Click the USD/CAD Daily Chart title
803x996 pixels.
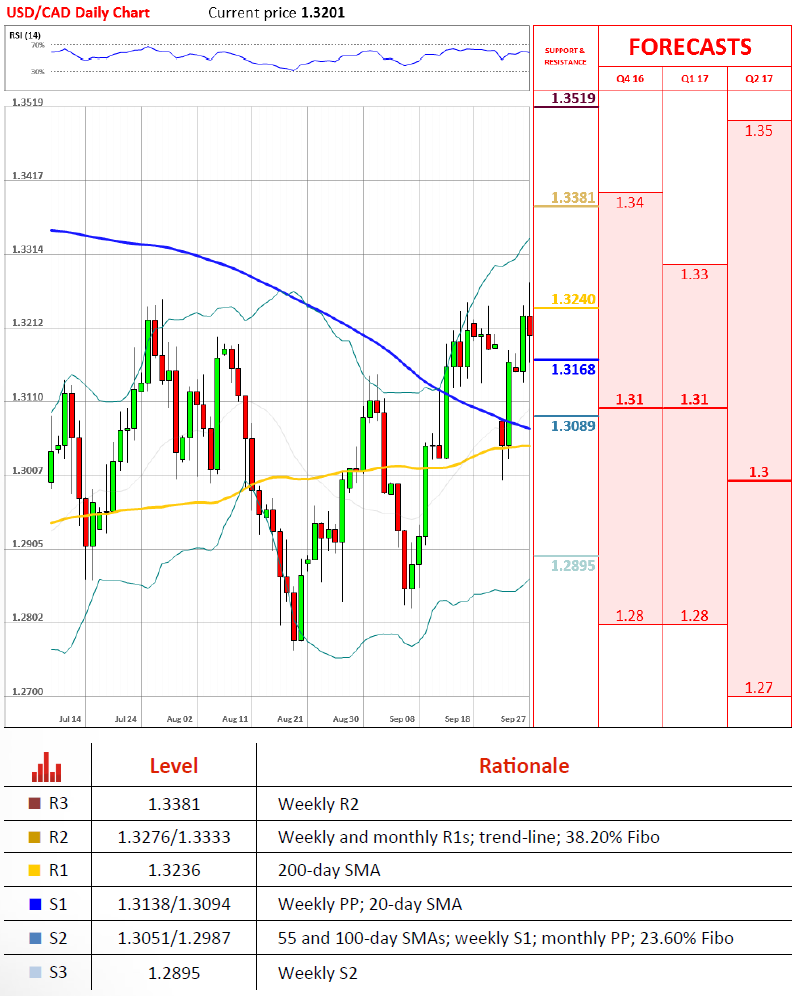[78, 13]
